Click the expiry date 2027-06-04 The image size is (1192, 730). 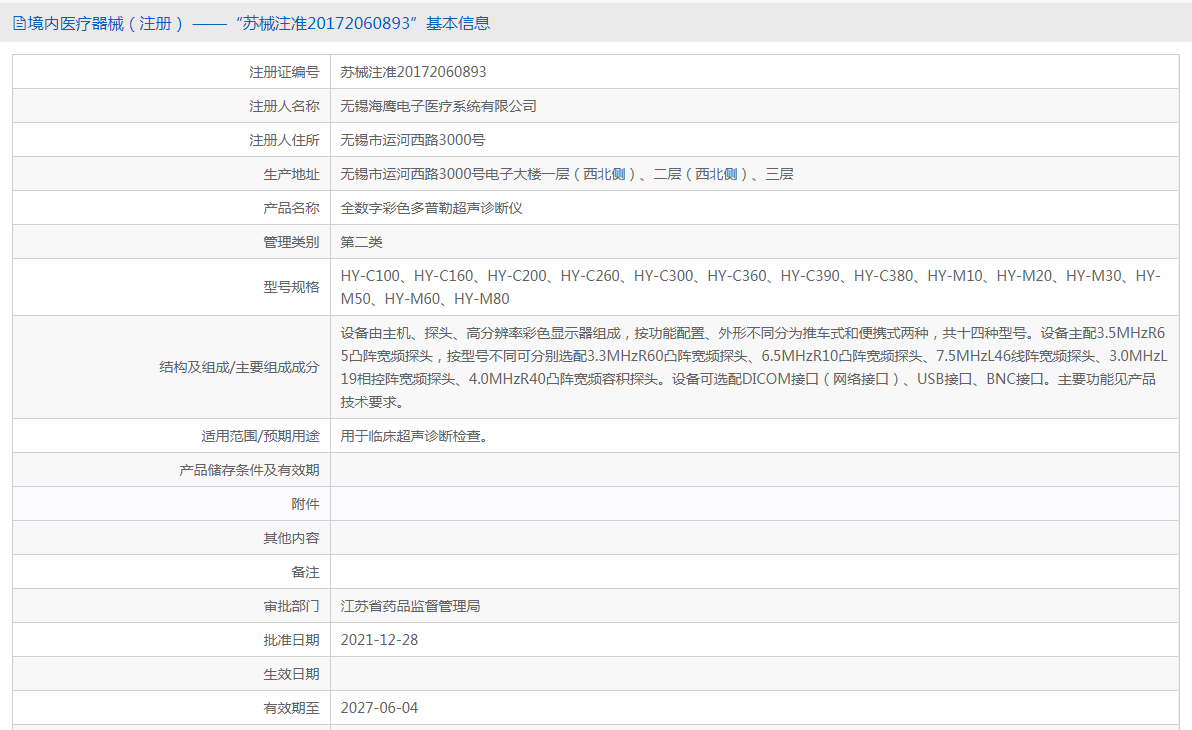coord(379,708)
